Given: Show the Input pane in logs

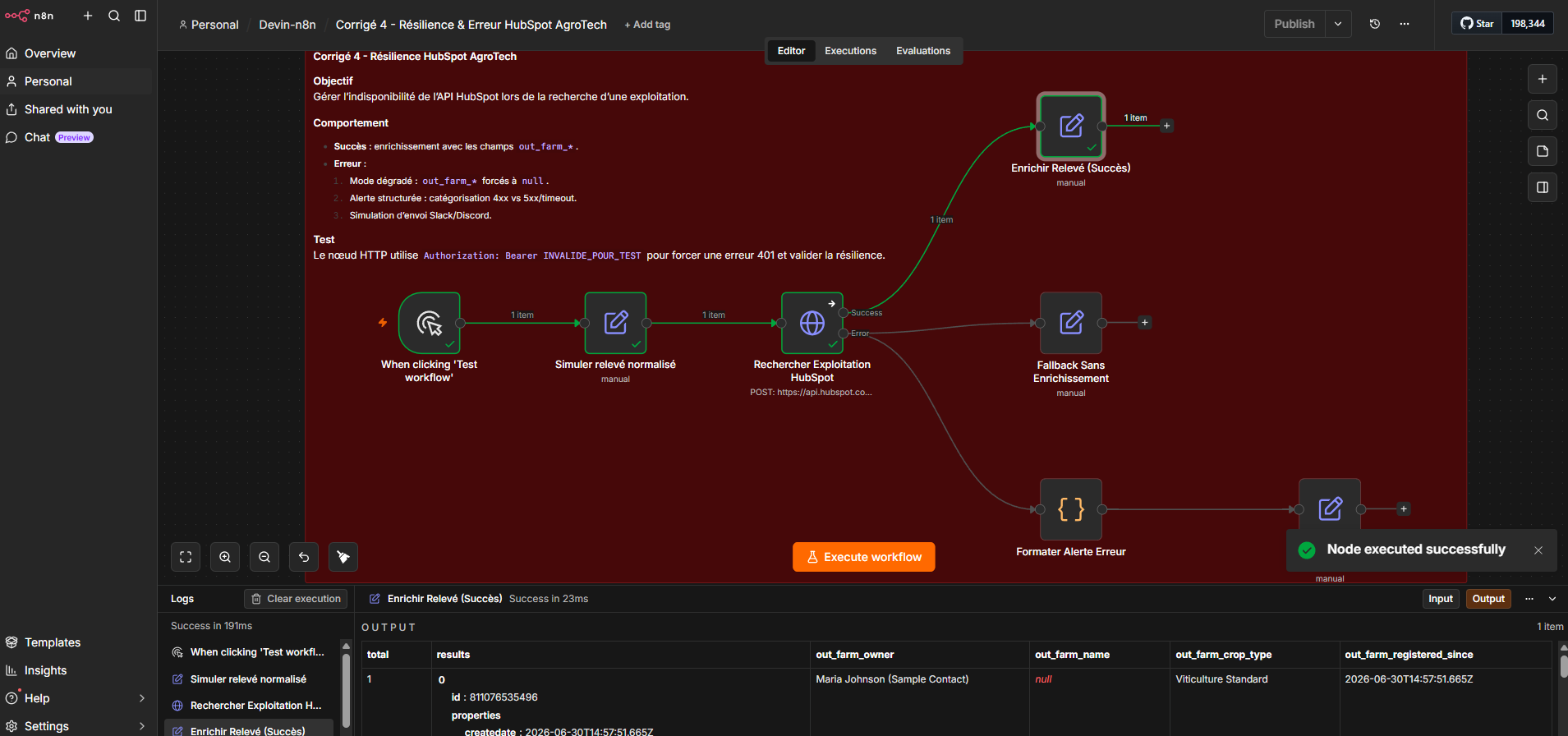Looking at the screenshot, I should coord(1441,599).
